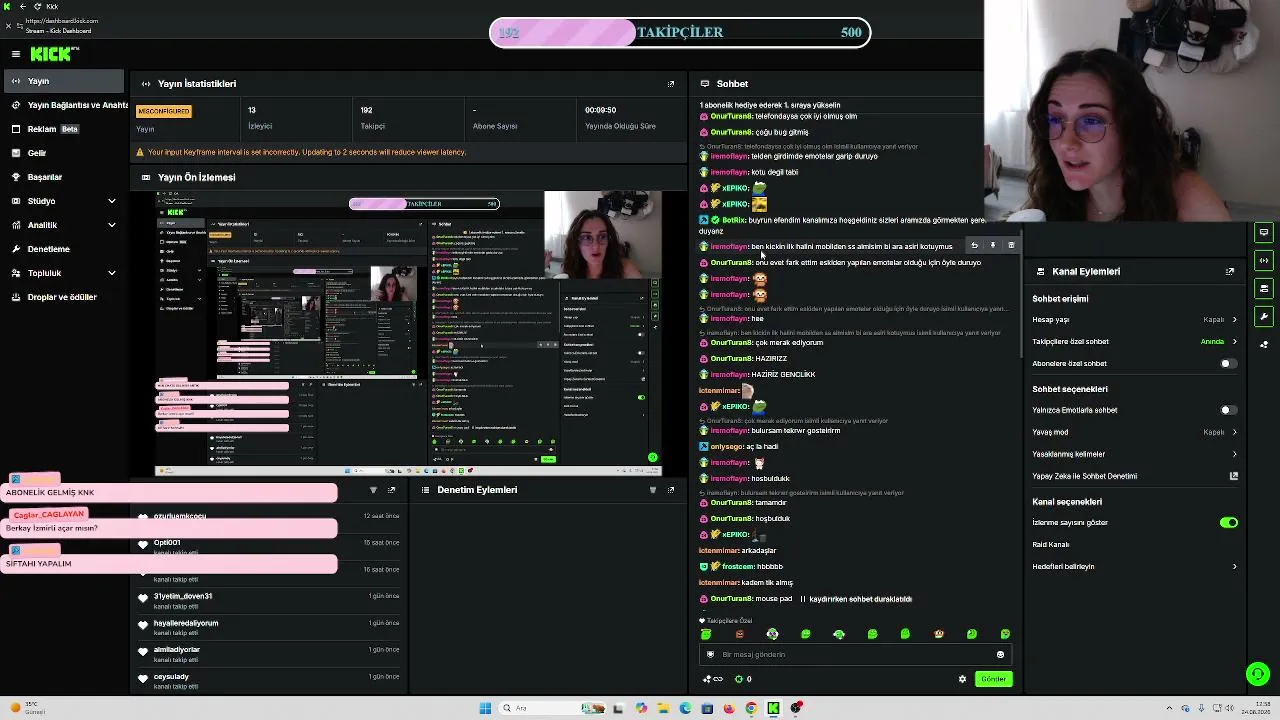1280x720 pixels.
Task: Click the 13 İzleyici count
Action: 252,110
